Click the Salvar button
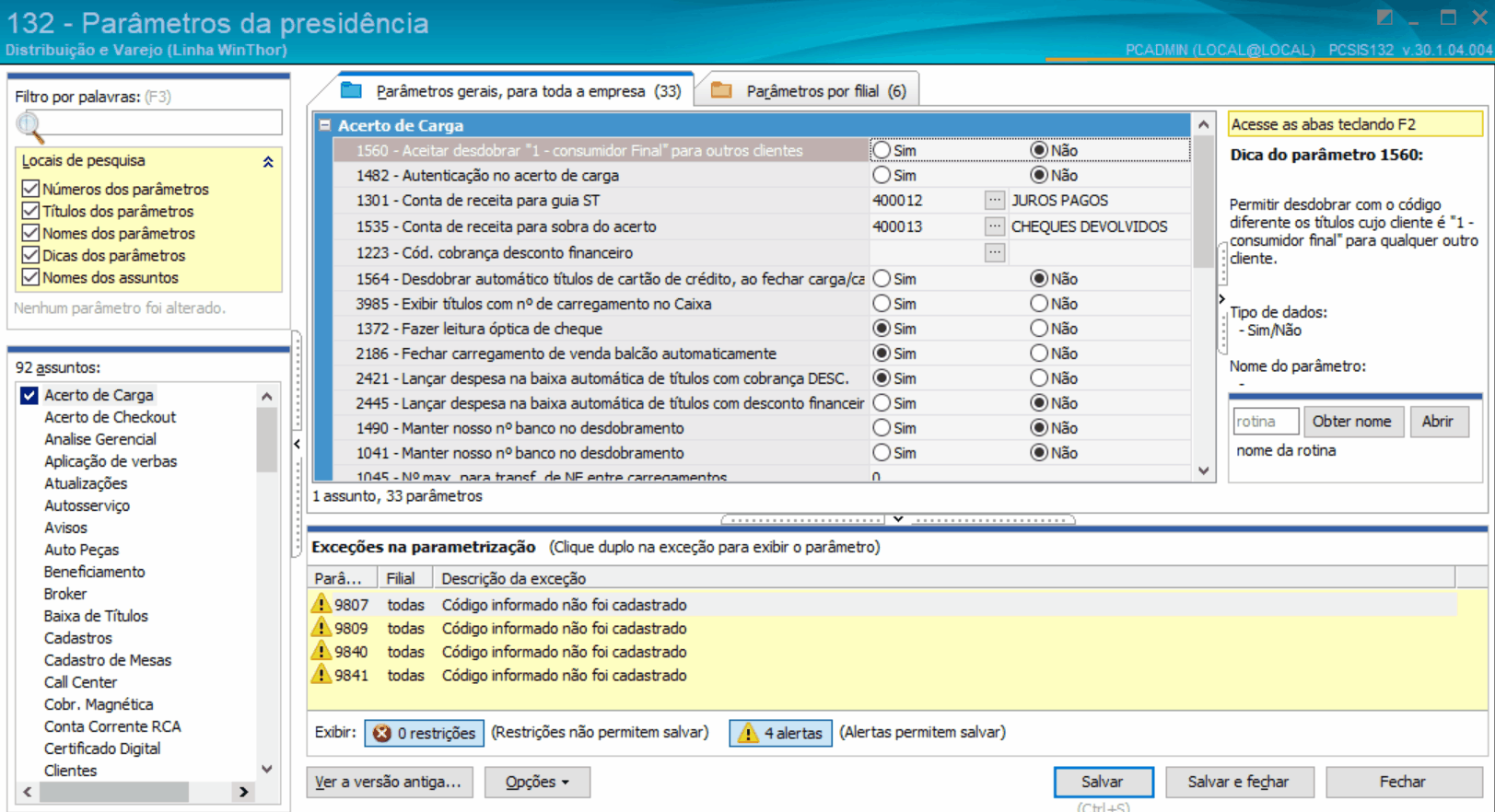The image size is (1495, 812). coord(1103,782)
